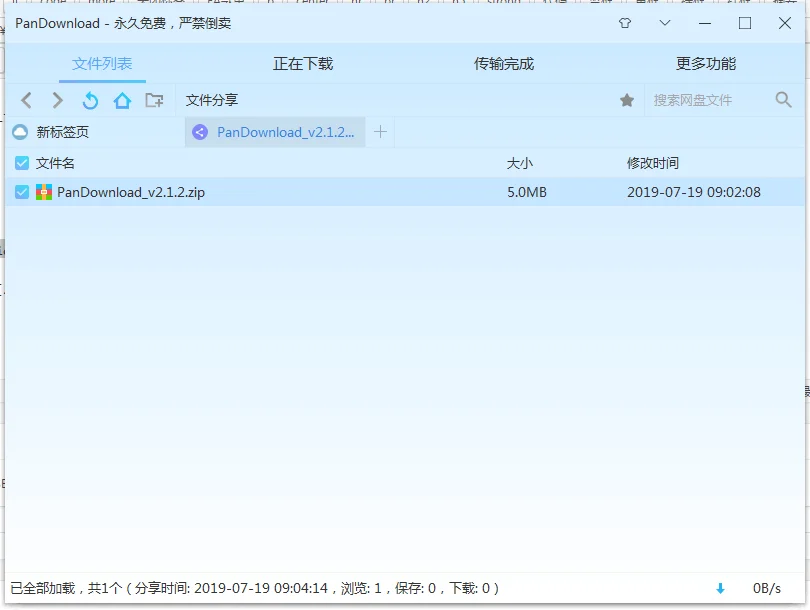Go forward with the right arrow

point(58,100)
